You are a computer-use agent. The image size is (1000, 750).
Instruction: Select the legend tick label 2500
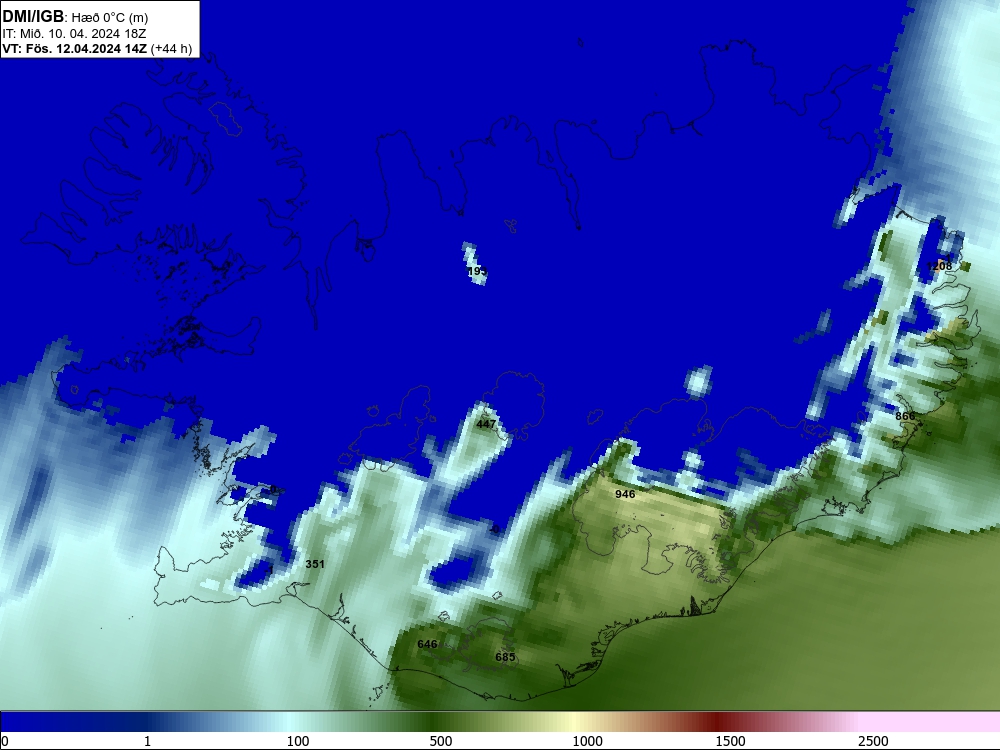(x=873, y=741)
